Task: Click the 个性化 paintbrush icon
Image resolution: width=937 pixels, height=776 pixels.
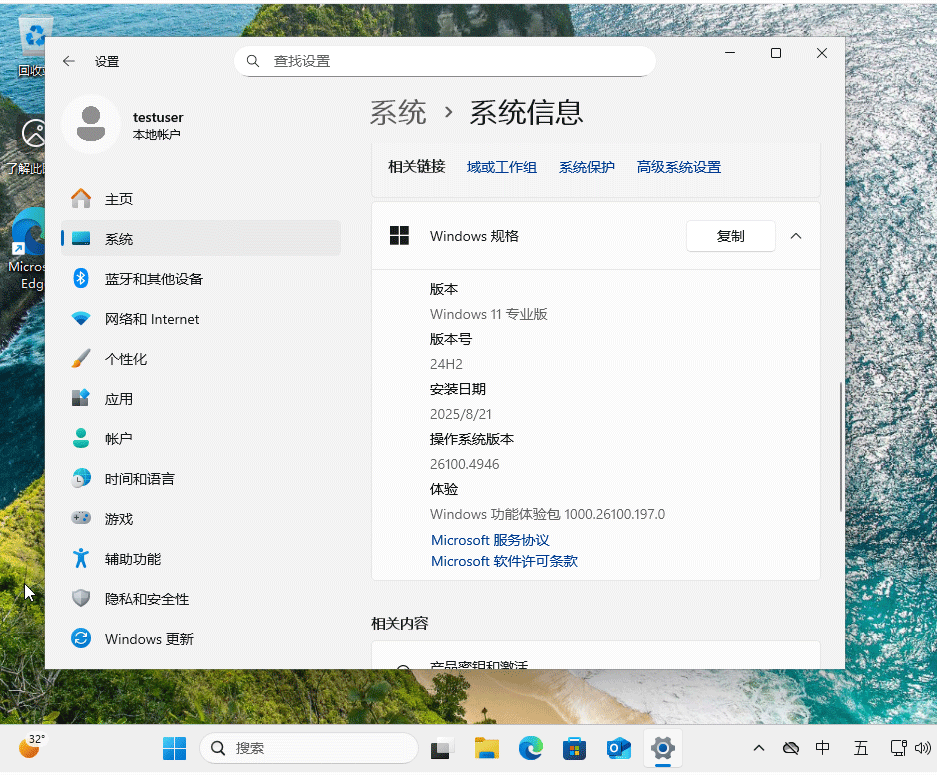Action: coord(81,358)
